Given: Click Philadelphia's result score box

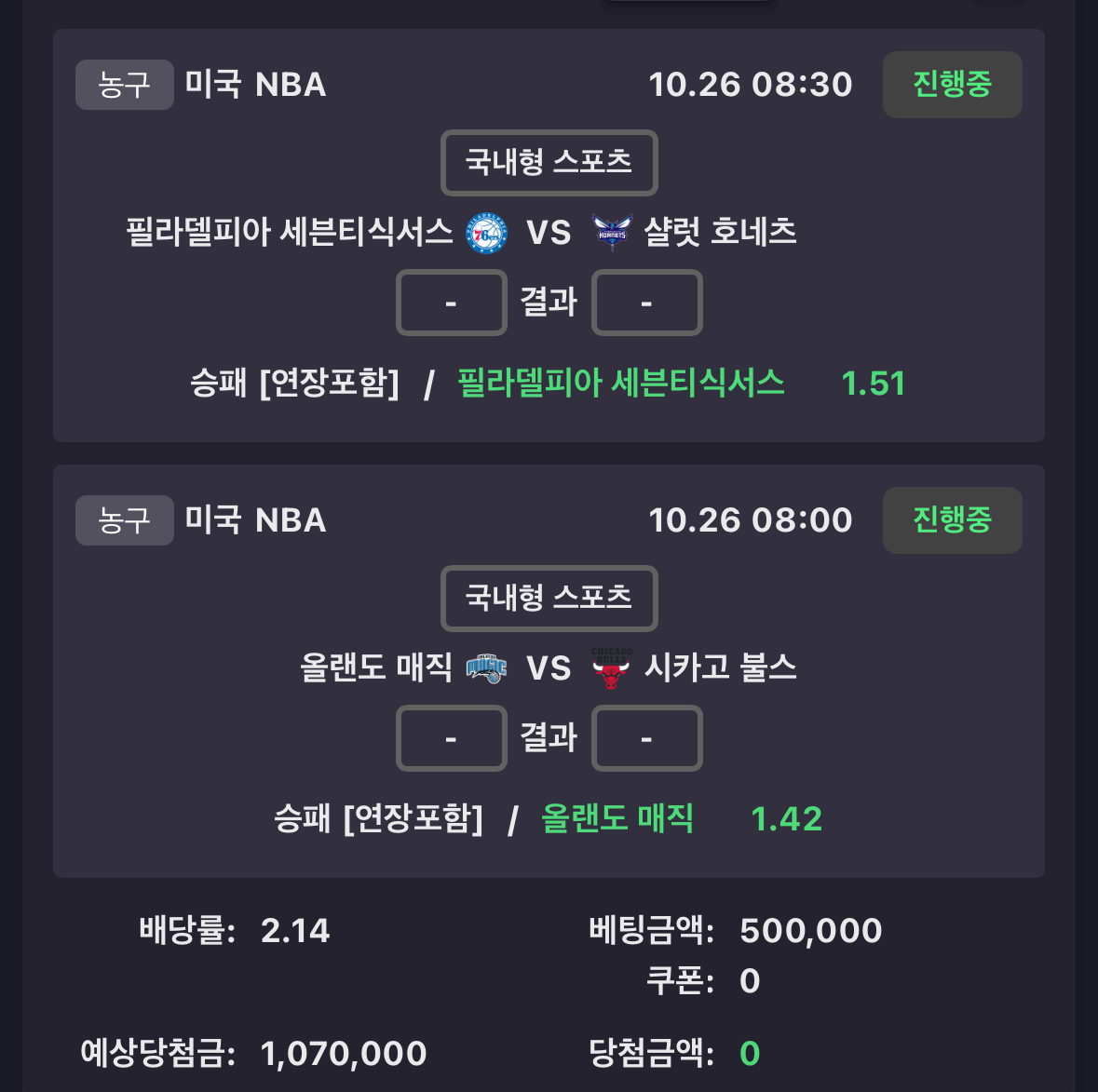Looking at the screenshot, I should click(452, 303).
